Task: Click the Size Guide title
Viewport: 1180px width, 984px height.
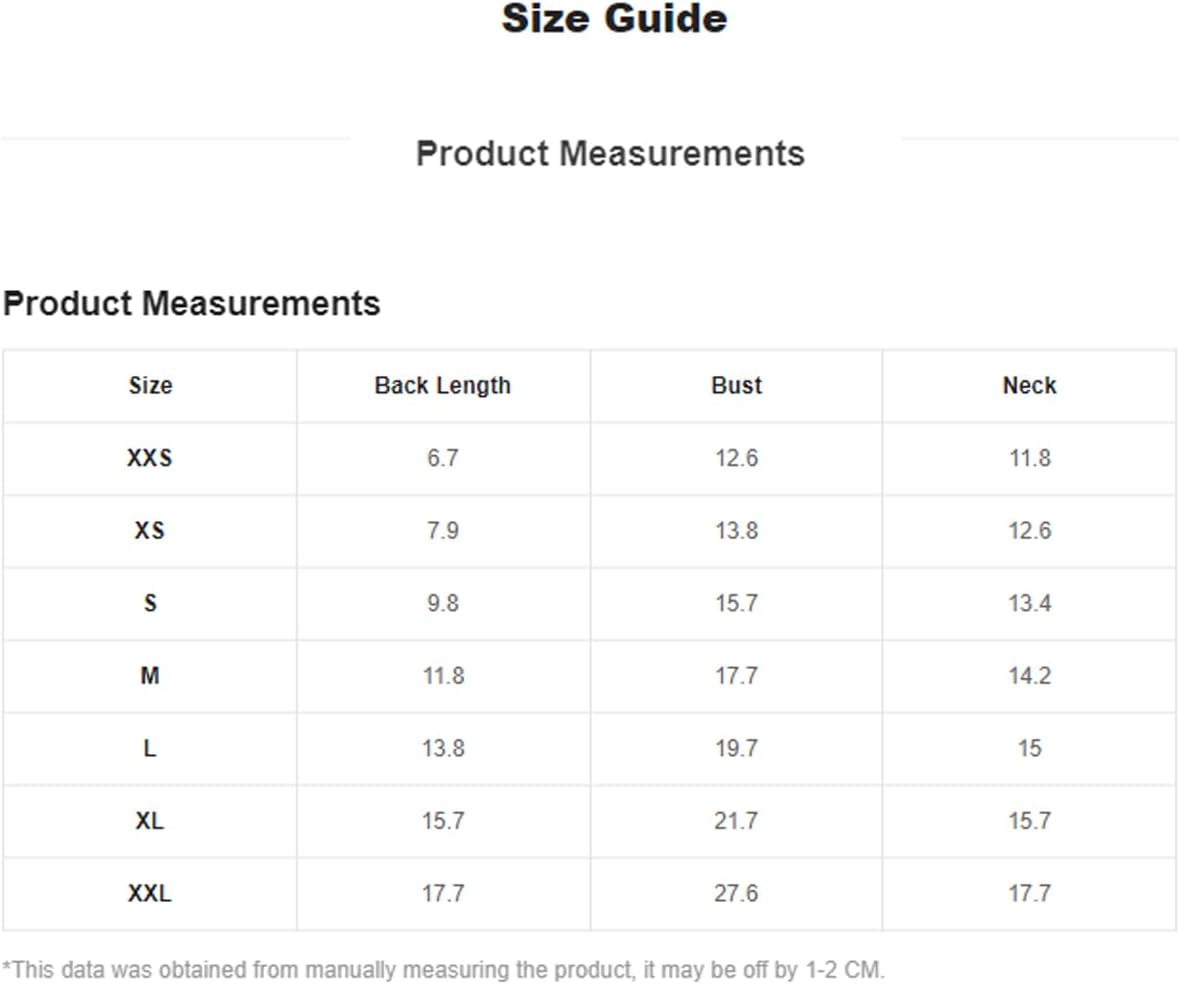Action: tap(614, 19)
